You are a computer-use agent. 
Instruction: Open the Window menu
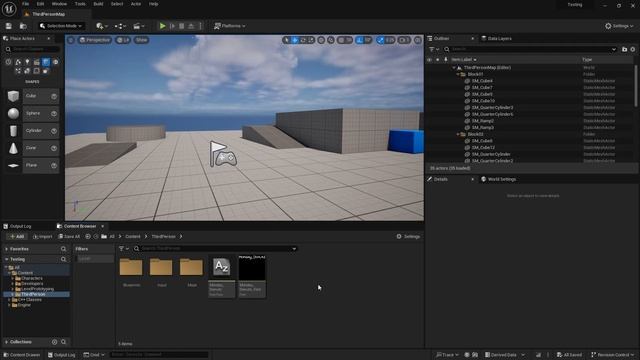59,4
